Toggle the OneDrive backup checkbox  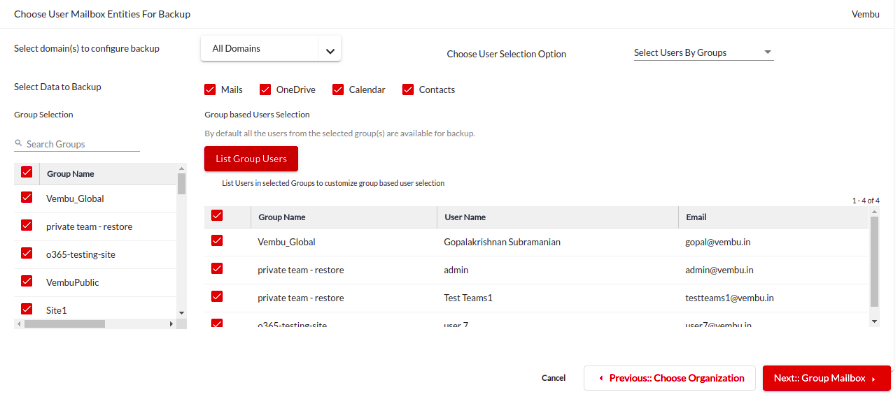point(265,90)
